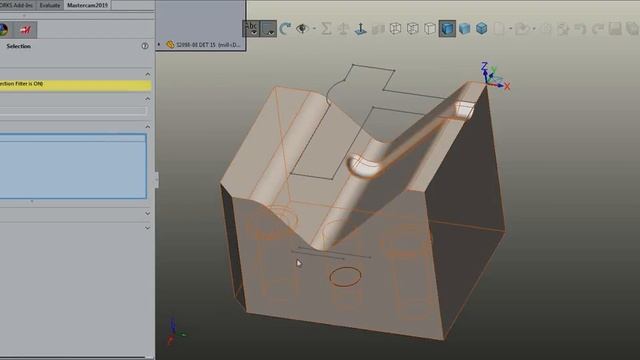Click the greyed stacked blocks icon
The width and height of the screenshot is (640, 360).
[x=378, y=29]
